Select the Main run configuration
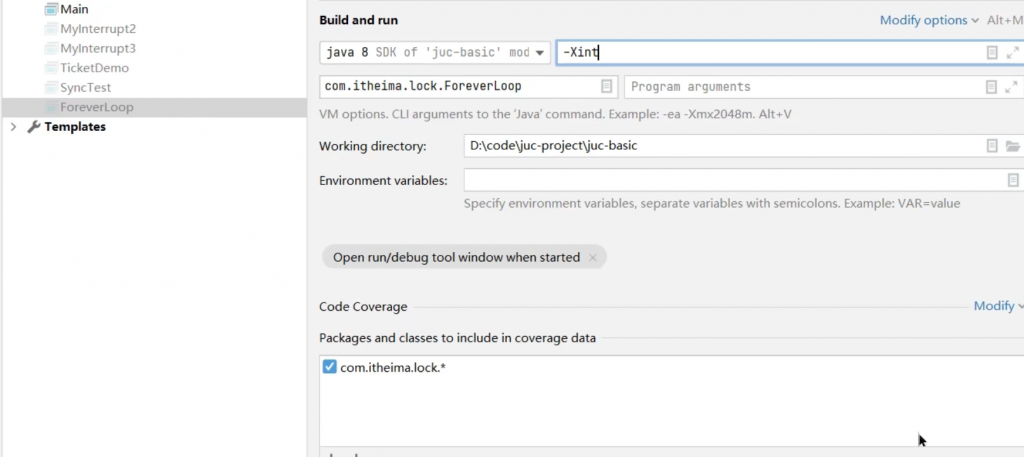The width and height of the screenshot is (1024, 457). 75,9
